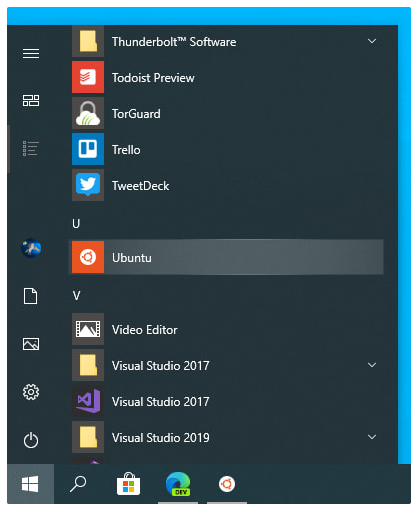Switch to the pinned tiles view icon

pyautogui.click(x=31, y=100)
